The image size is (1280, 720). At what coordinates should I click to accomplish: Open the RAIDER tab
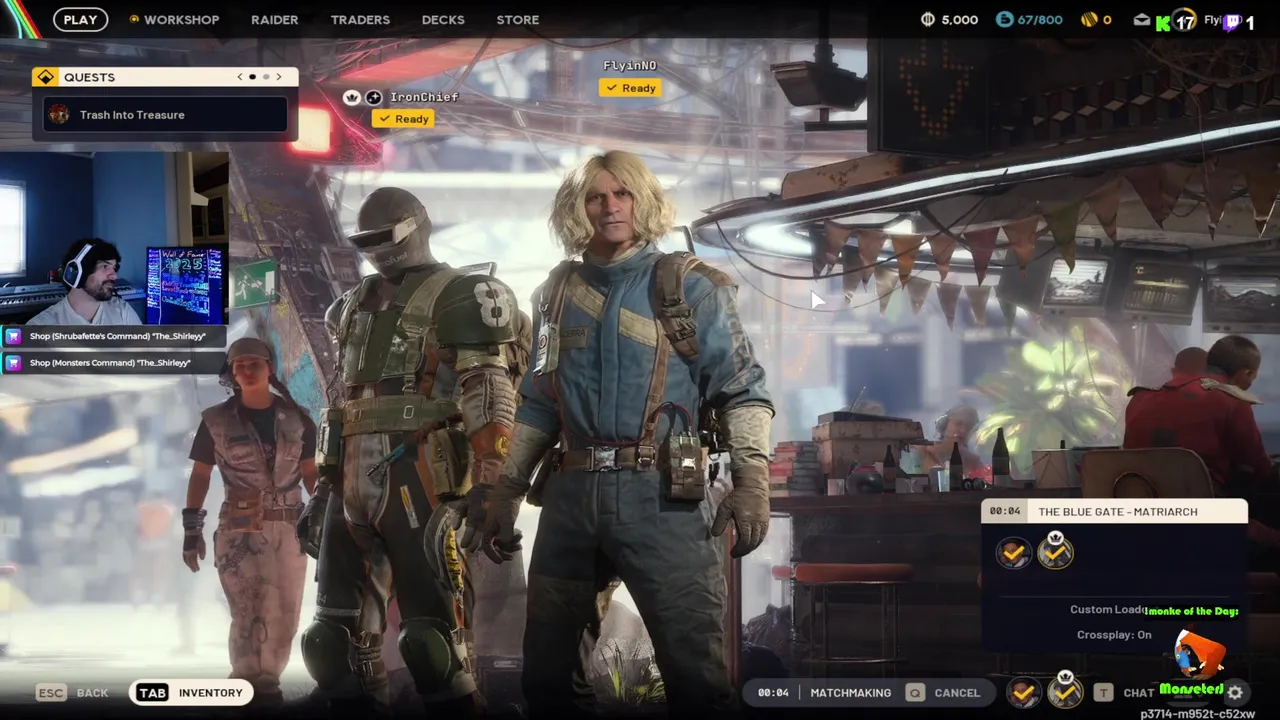pos(274,19)
